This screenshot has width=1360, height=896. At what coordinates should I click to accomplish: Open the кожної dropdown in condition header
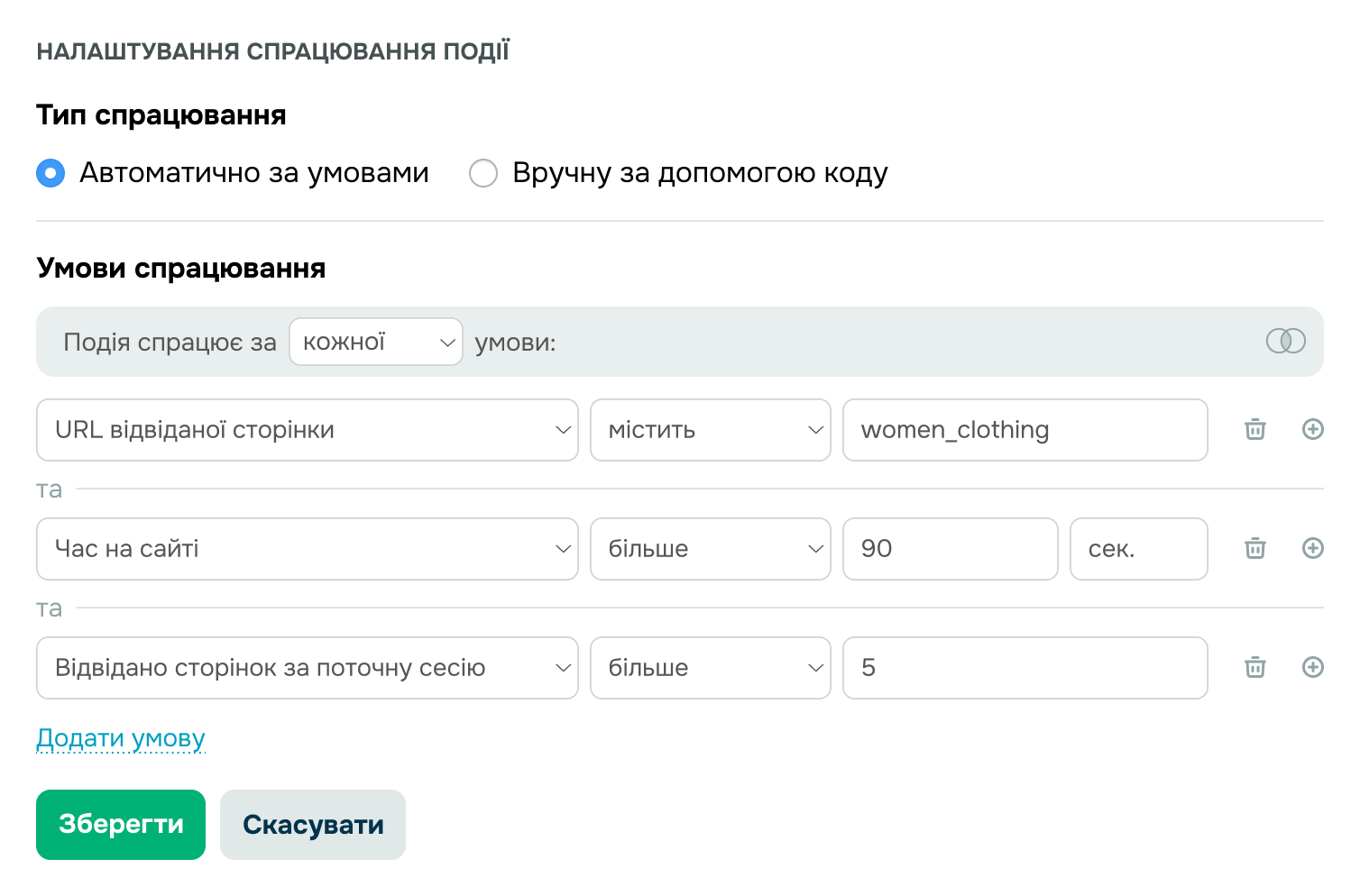coord(375,342)
